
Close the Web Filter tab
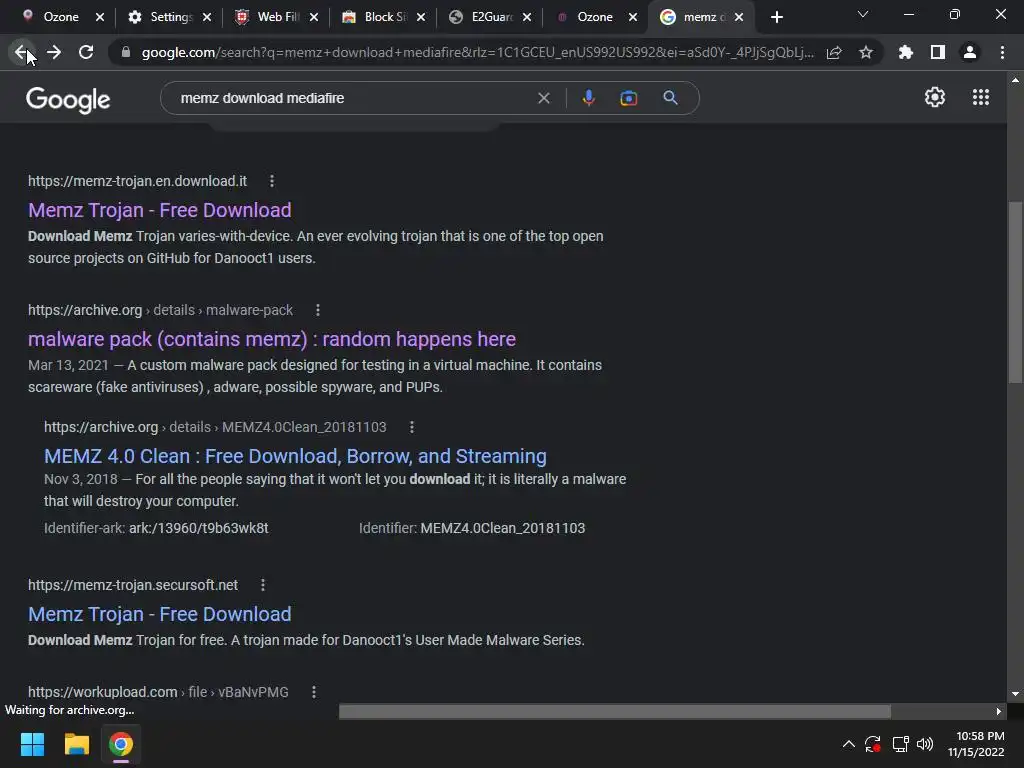(314, 17)
